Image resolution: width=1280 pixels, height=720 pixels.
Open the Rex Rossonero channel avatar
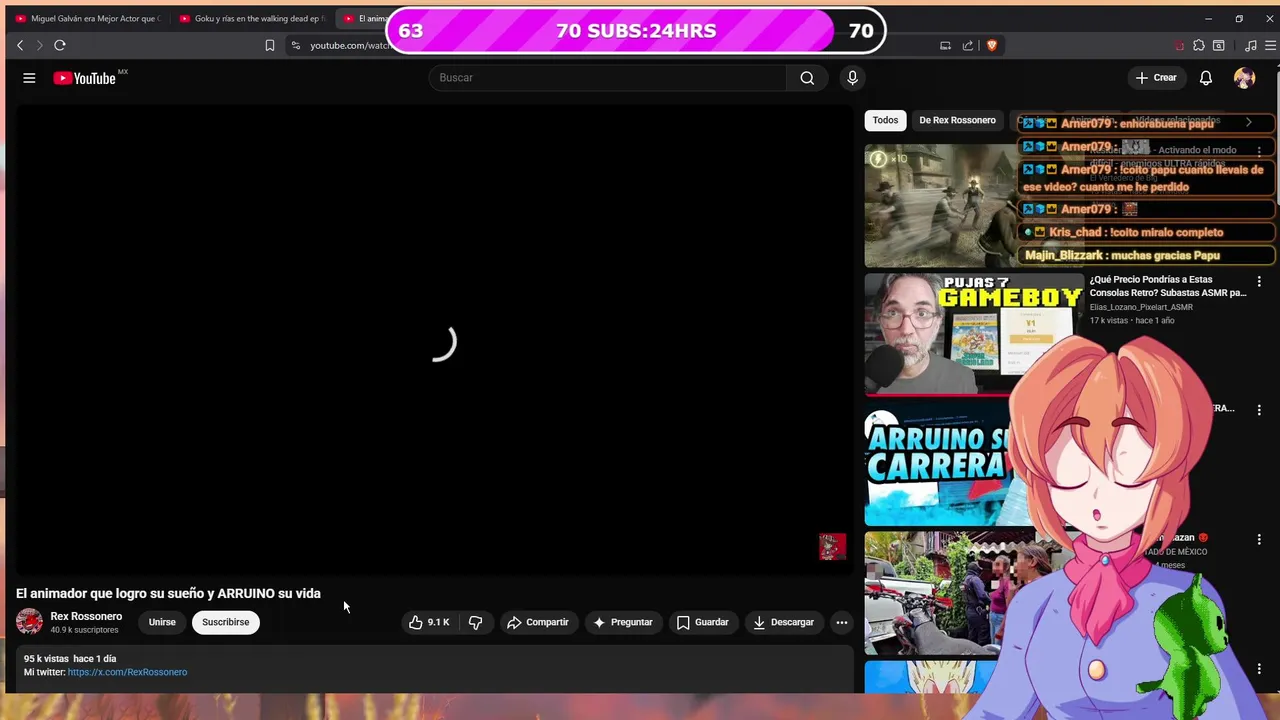(29, 621)
